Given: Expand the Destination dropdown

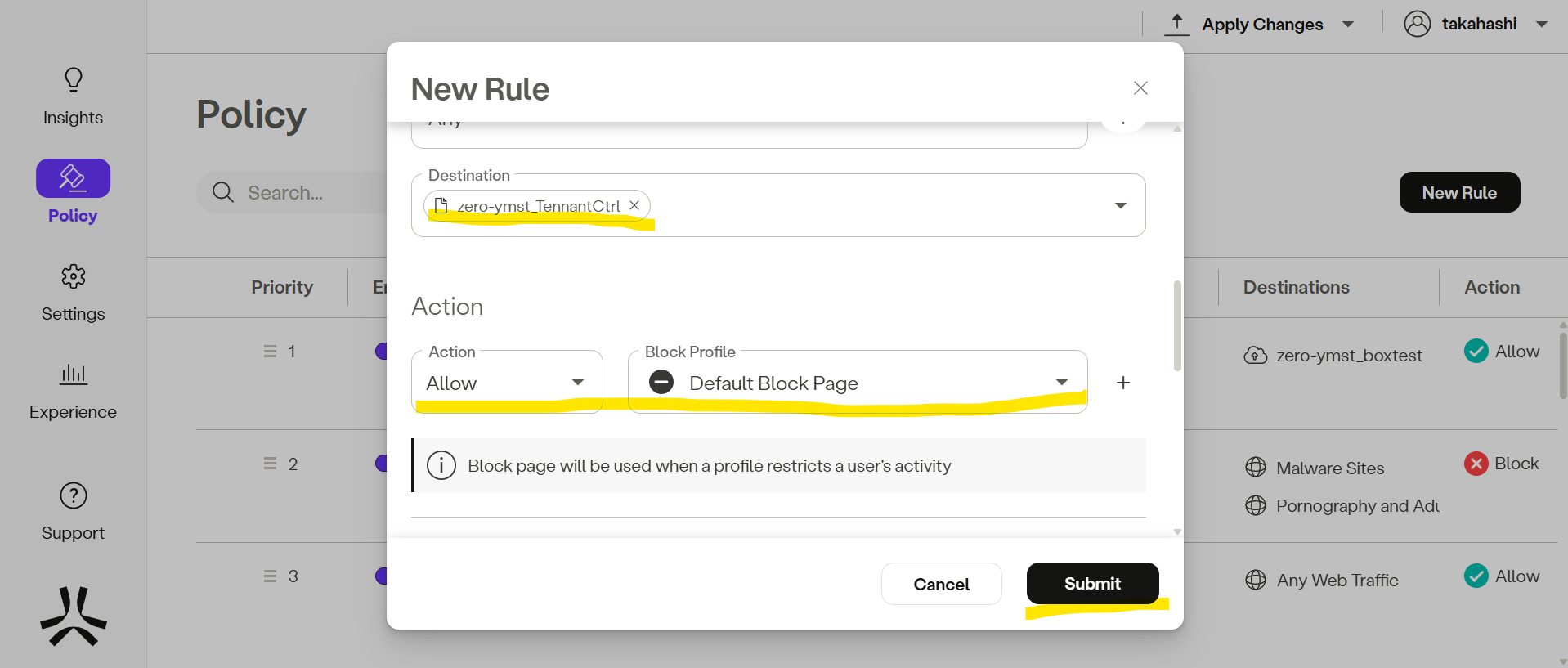Looking at the screenshot, I should (1120, 205).
